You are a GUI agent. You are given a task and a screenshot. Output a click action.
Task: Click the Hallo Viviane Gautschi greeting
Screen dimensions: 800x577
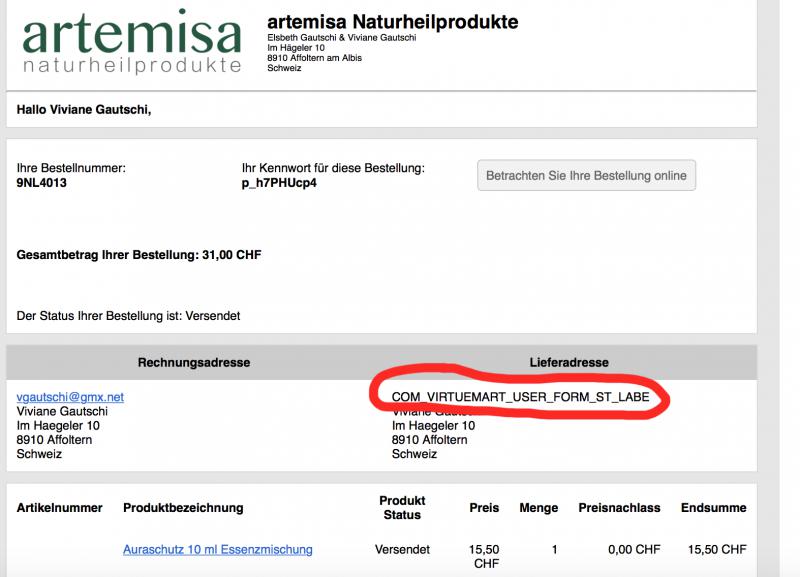click(84, 108)
